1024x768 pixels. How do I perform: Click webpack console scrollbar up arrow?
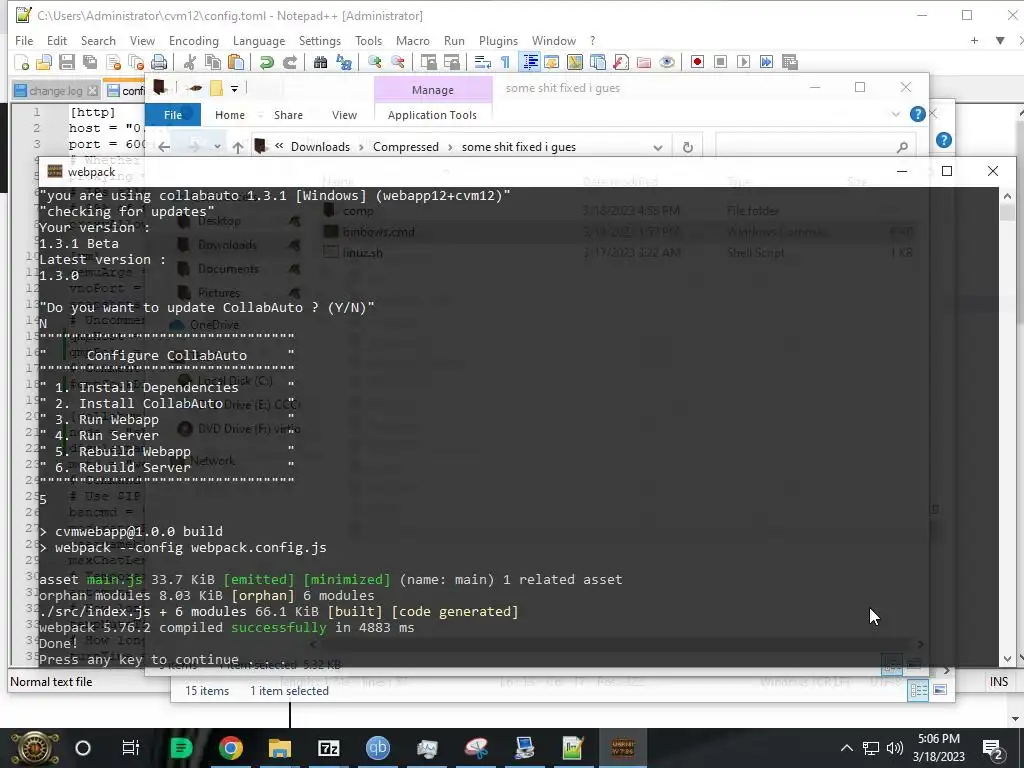[1007, 195]
